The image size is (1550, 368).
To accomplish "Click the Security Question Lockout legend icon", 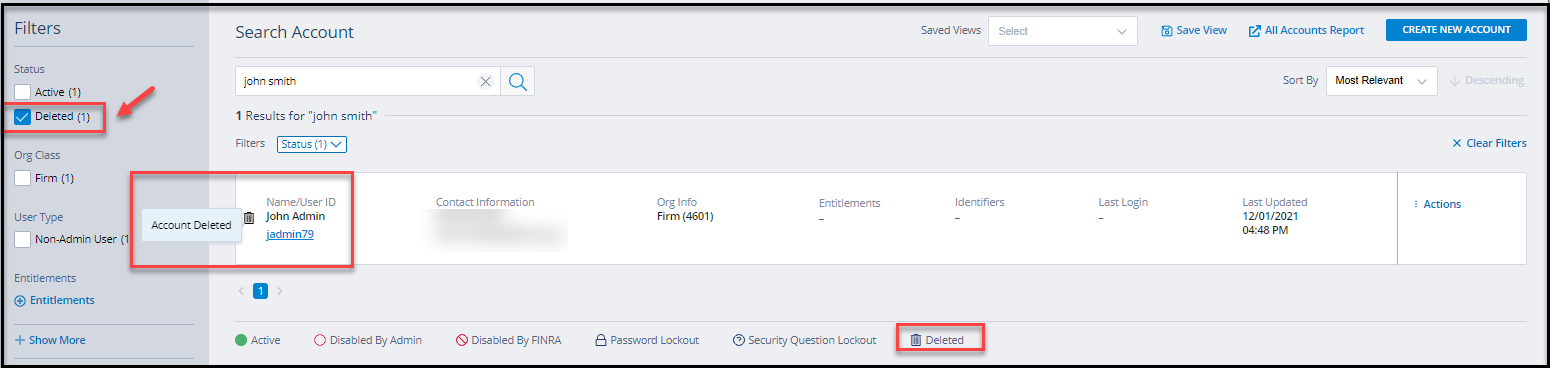I will point(738,340).
